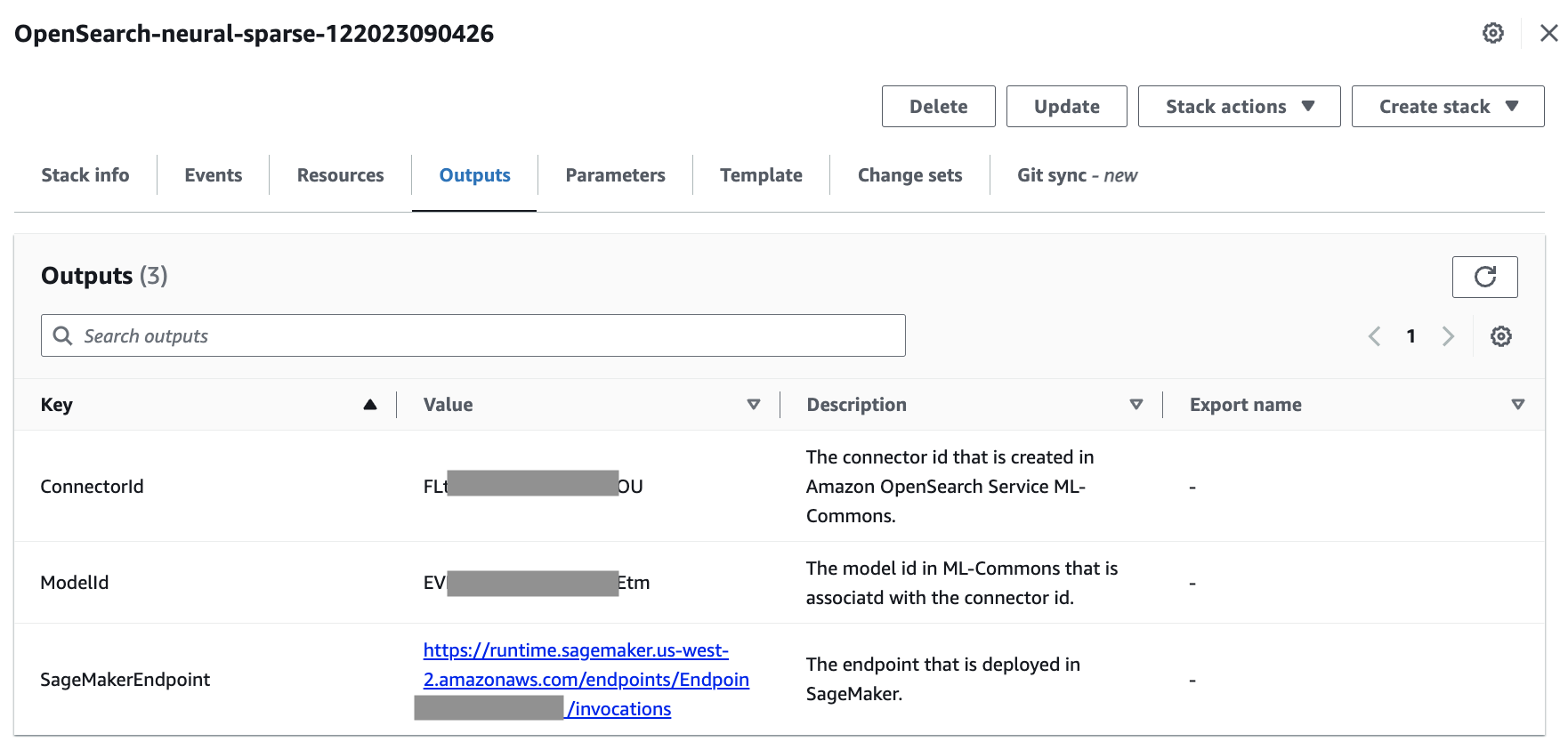Switch to the Stack info tab
The image size is (1568, 742).
point(85,175)
